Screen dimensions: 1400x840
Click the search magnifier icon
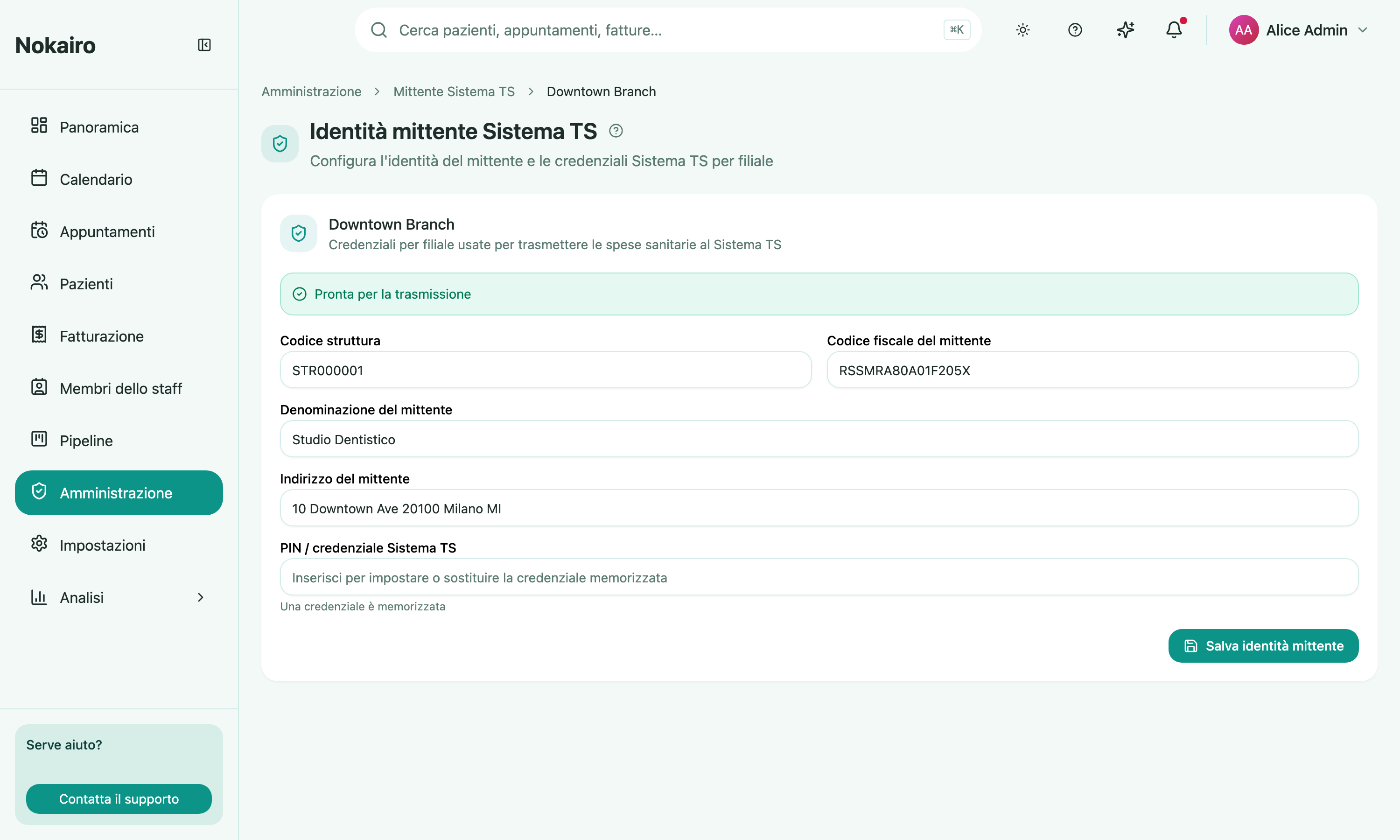378,30
